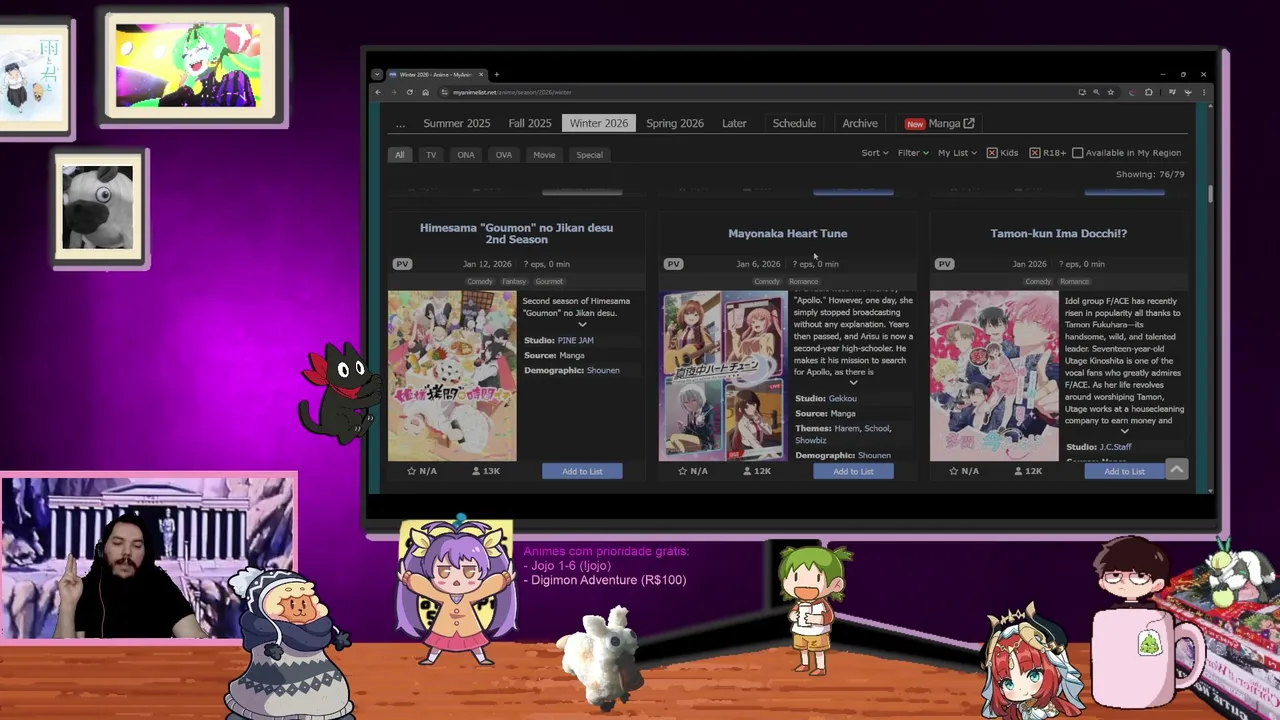Open PINE JAM studio link
This screenshot has width=1280, height=720.
[x=575, y=340]
